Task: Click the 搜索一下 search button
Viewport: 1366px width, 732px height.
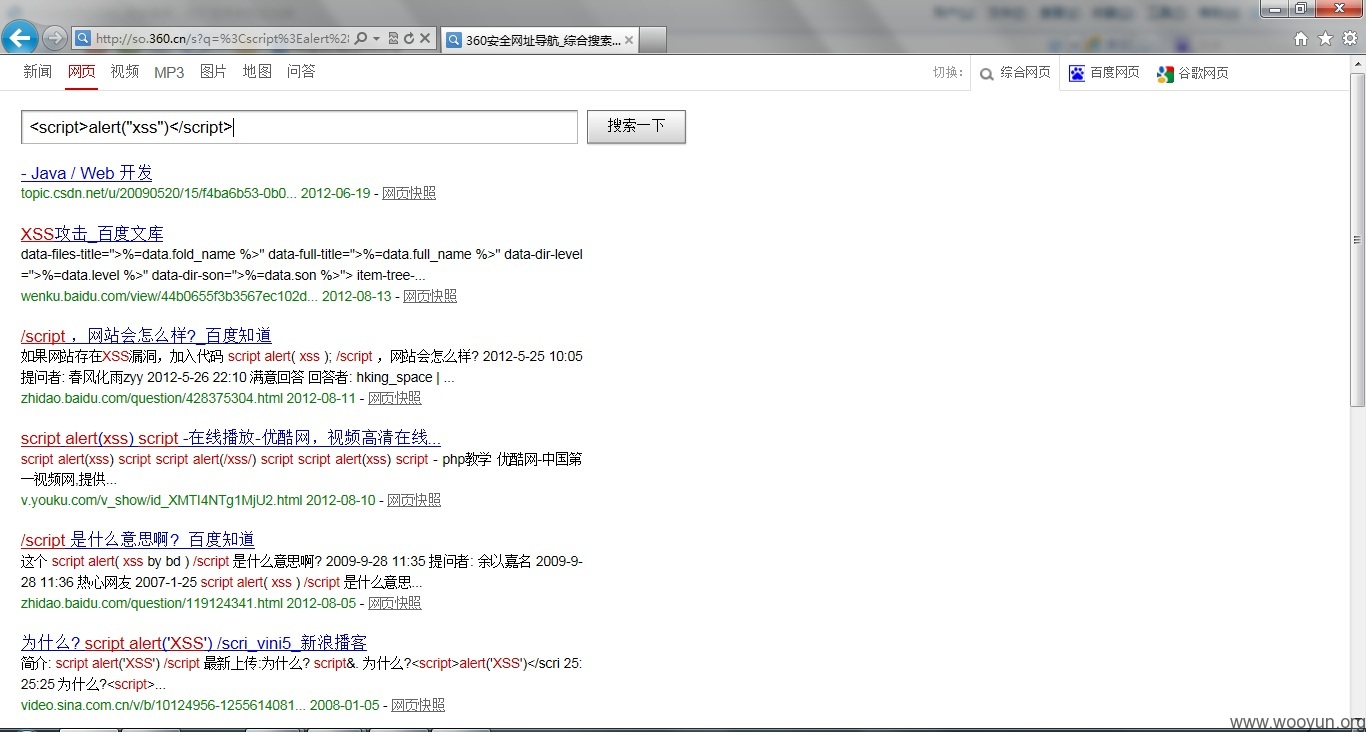Action: pyautogui.click(x=636, y=127)
